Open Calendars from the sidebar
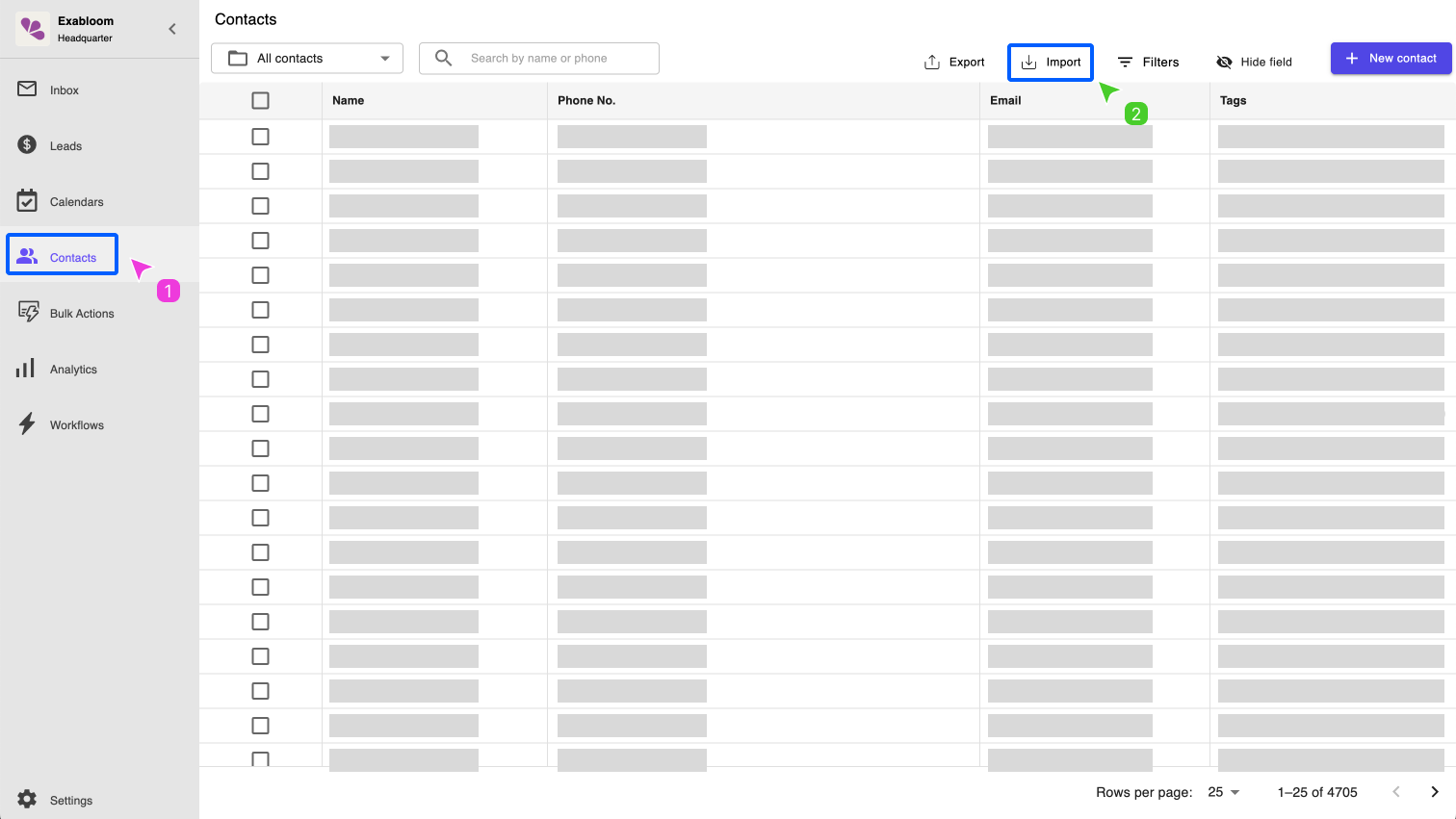Viewport: 1456px width, 819px height. point(76,201)
